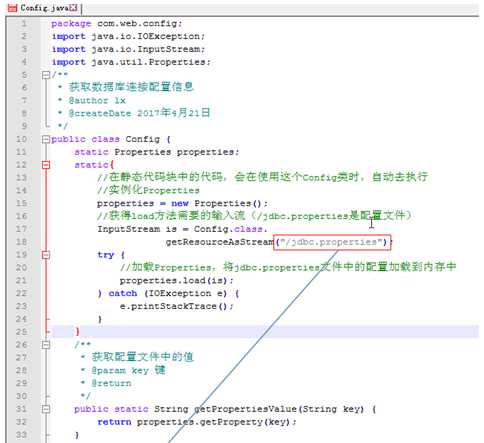
Task: Click on 'e.printStackTrace();' line
Action: (177, 306)
